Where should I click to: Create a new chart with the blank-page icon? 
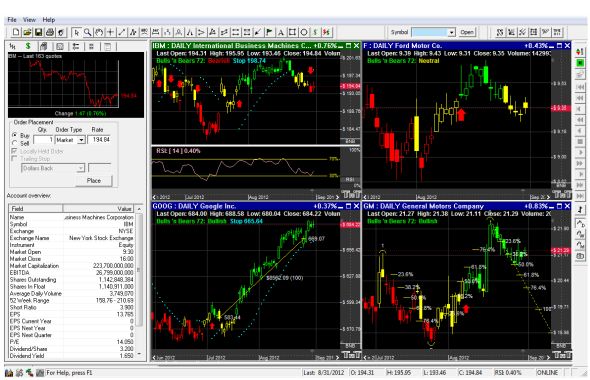click(16, 32)
